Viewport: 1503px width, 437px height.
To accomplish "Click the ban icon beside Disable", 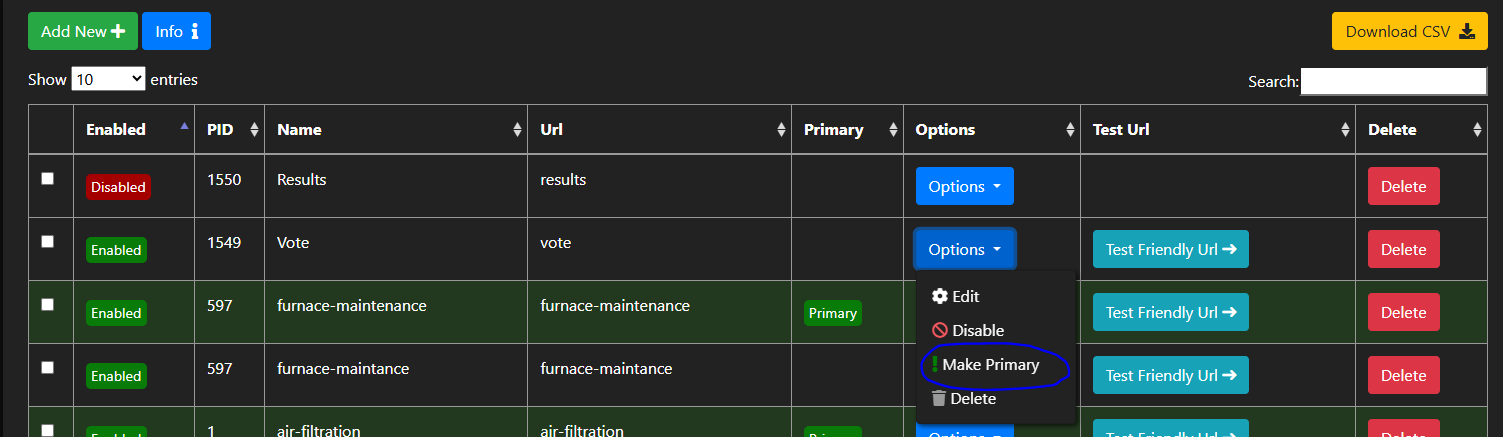I will pos(940,331).
